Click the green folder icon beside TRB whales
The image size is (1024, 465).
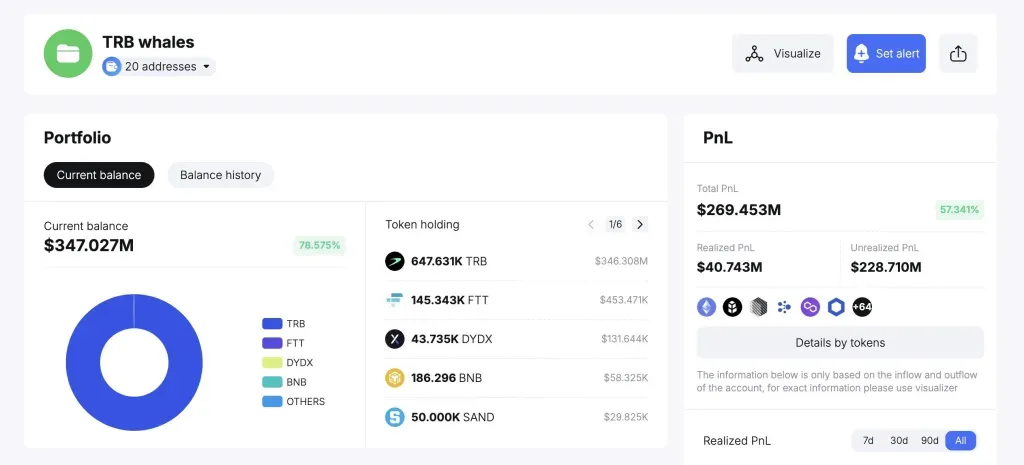click(68, 54)
